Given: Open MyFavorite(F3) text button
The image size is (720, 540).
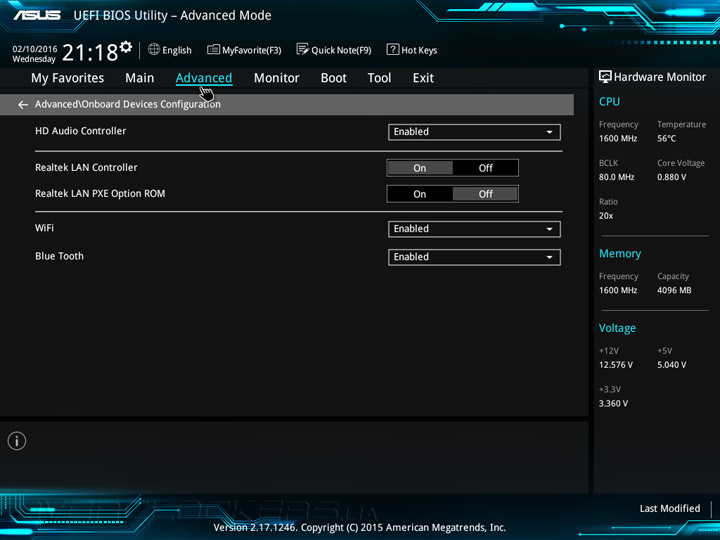Looking at the screenshot, I should pyautogui.click(x=252, y=50).
